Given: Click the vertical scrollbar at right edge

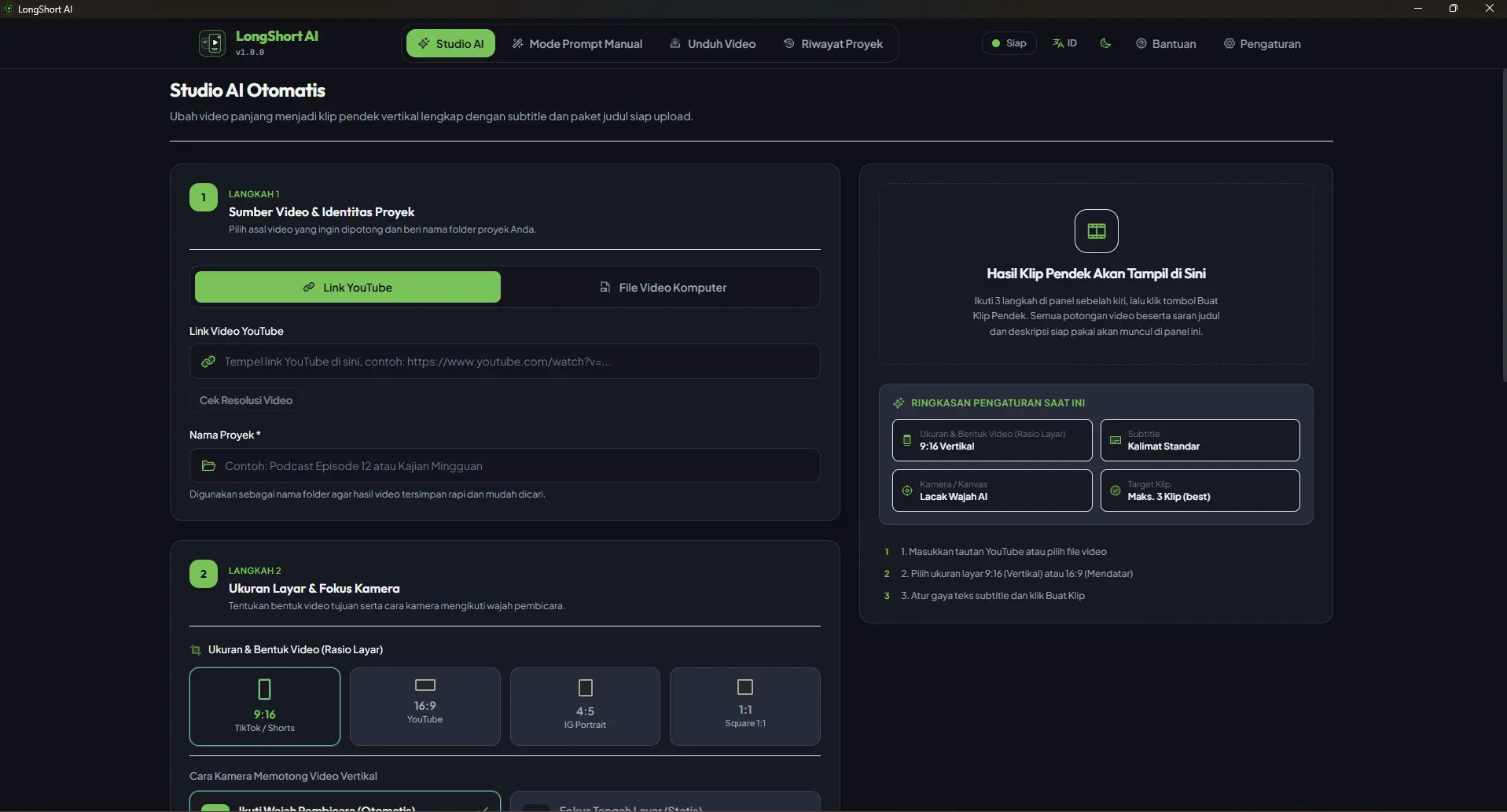Looking at the screenshot, I should pyautogui.click(x=1503, y=225).
